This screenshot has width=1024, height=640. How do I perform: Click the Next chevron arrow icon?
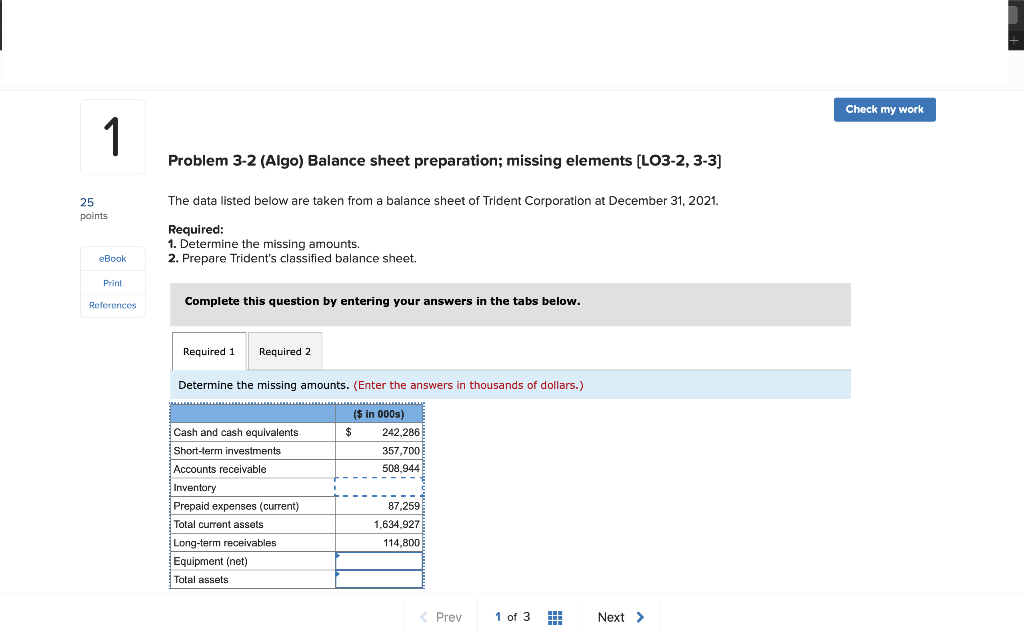pyautogui.click(x=641, y=617)
